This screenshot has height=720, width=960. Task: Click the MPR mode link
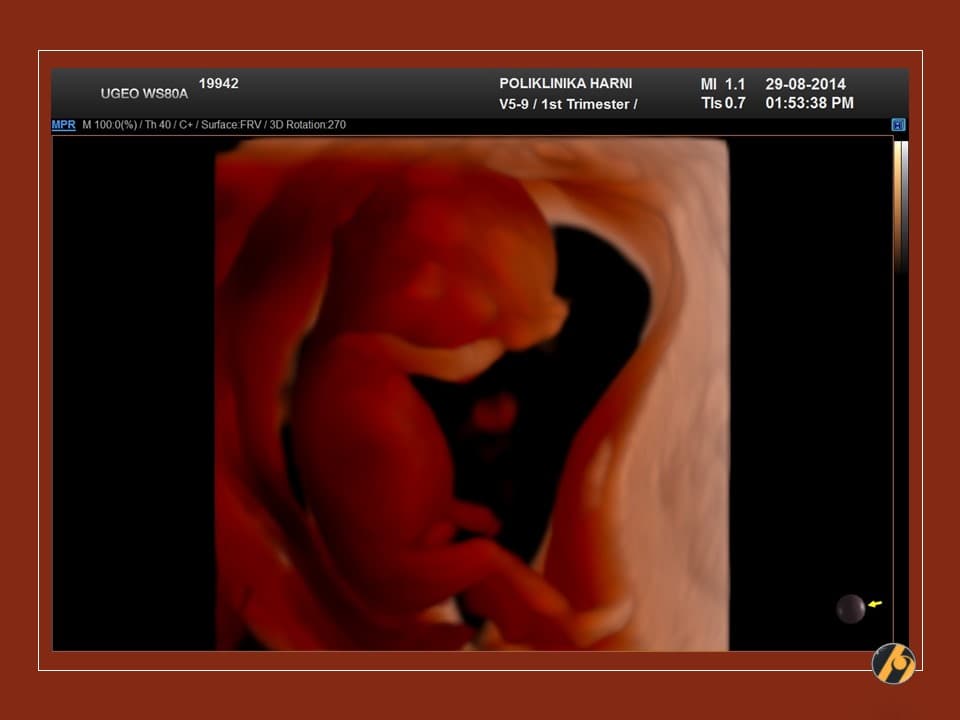tap(63, 125)
